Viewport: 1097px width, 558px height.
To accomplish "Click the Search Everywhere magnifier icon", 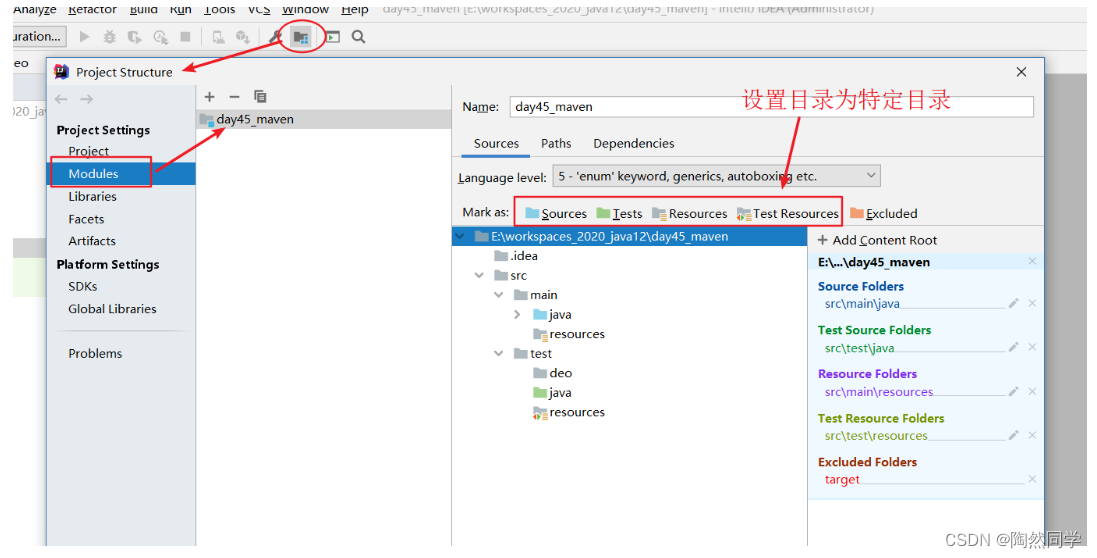I will [358, 36].
